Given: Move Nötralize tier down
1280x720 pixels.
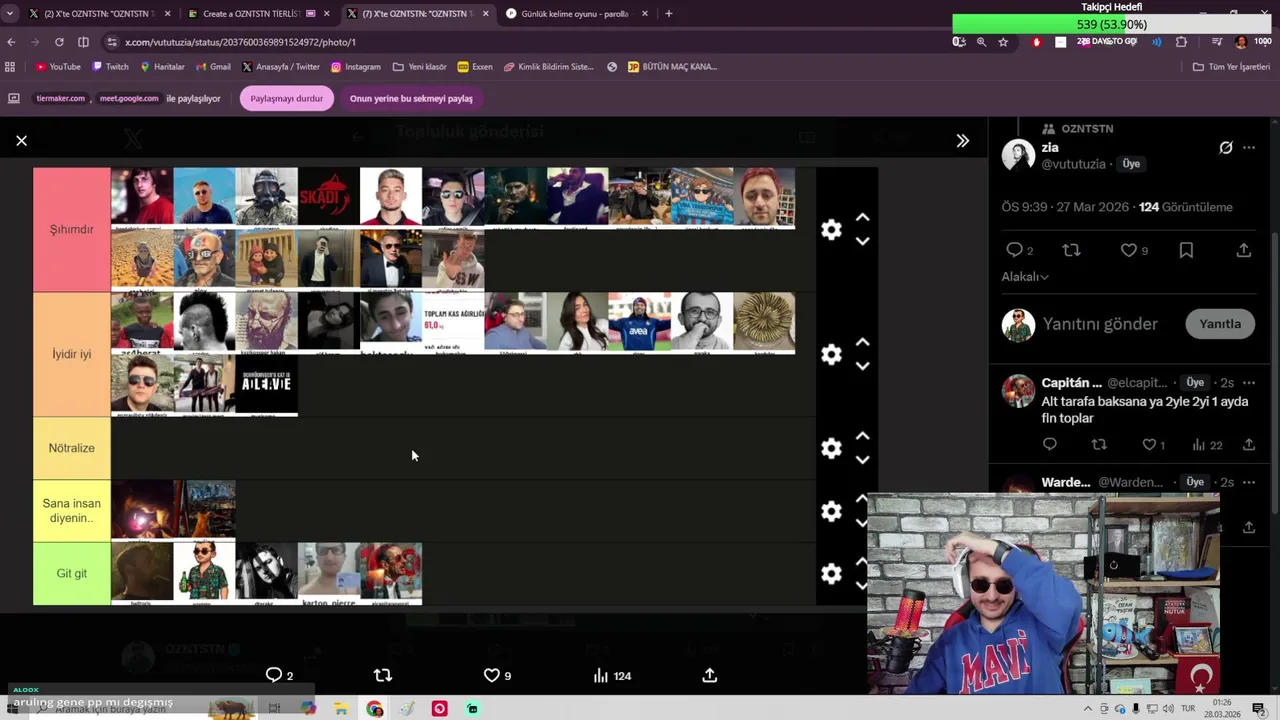Looking at the screenshot, I should click(x=862, y=460).
